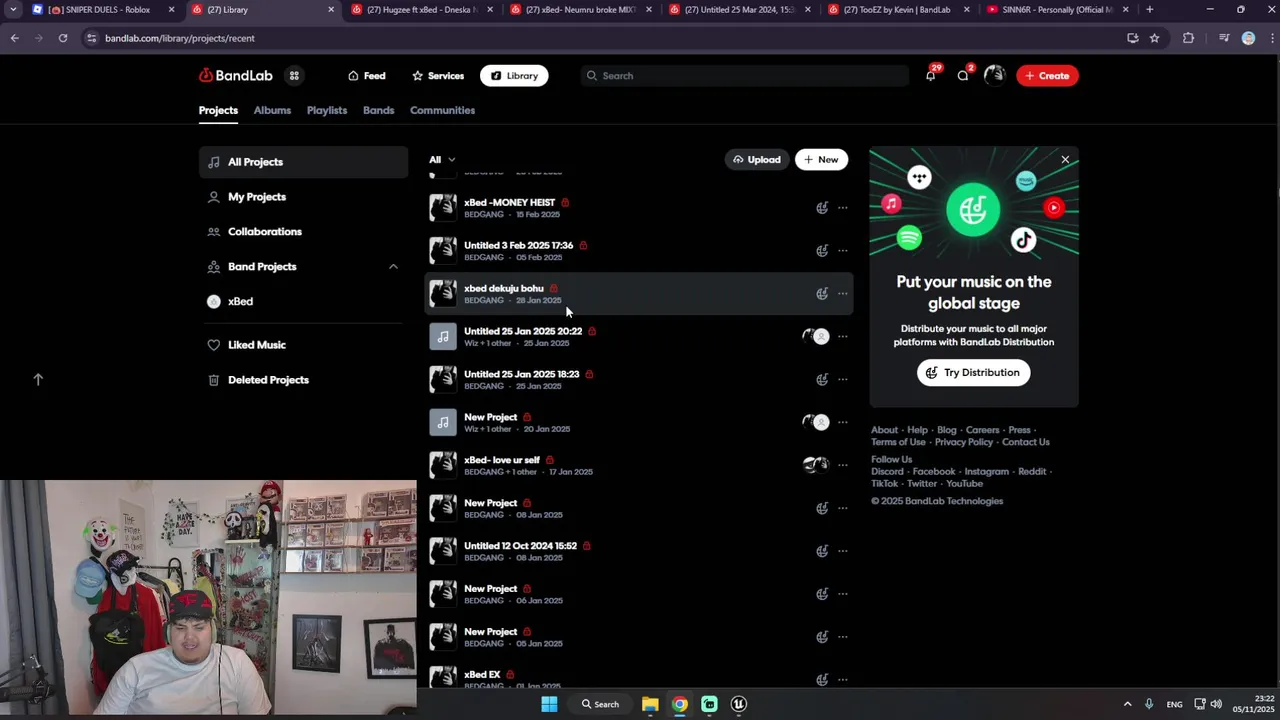Reload the page with browser refresh icon

coord(62,38)
